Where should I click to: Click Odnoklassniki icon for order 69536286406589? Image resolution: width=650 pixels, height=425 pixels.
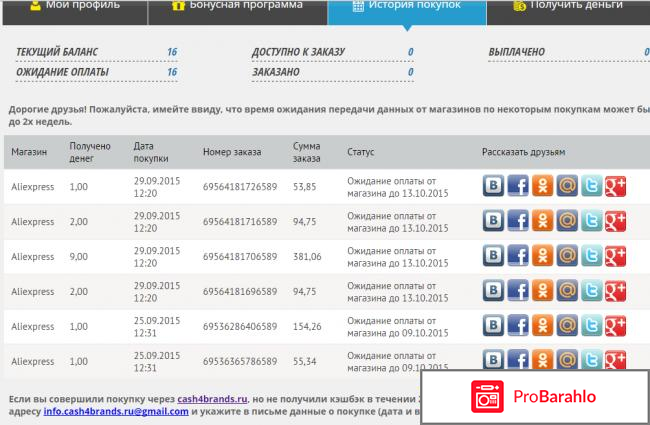coord(542,326)
